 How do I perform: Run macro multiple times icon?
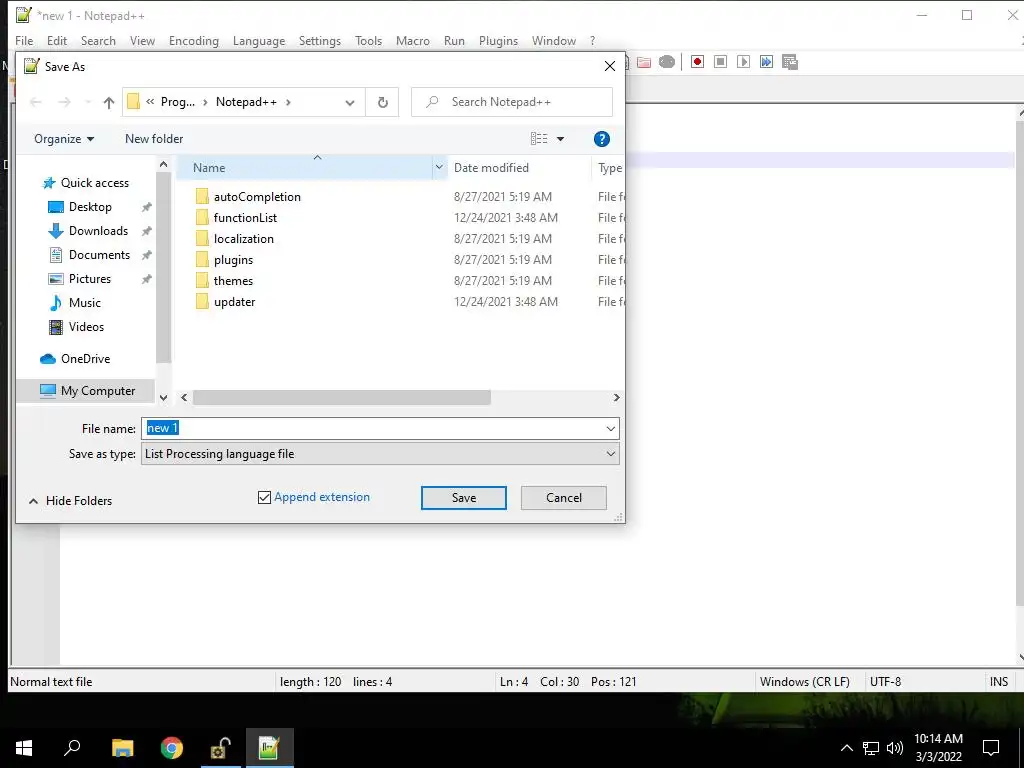coord(766,62)
